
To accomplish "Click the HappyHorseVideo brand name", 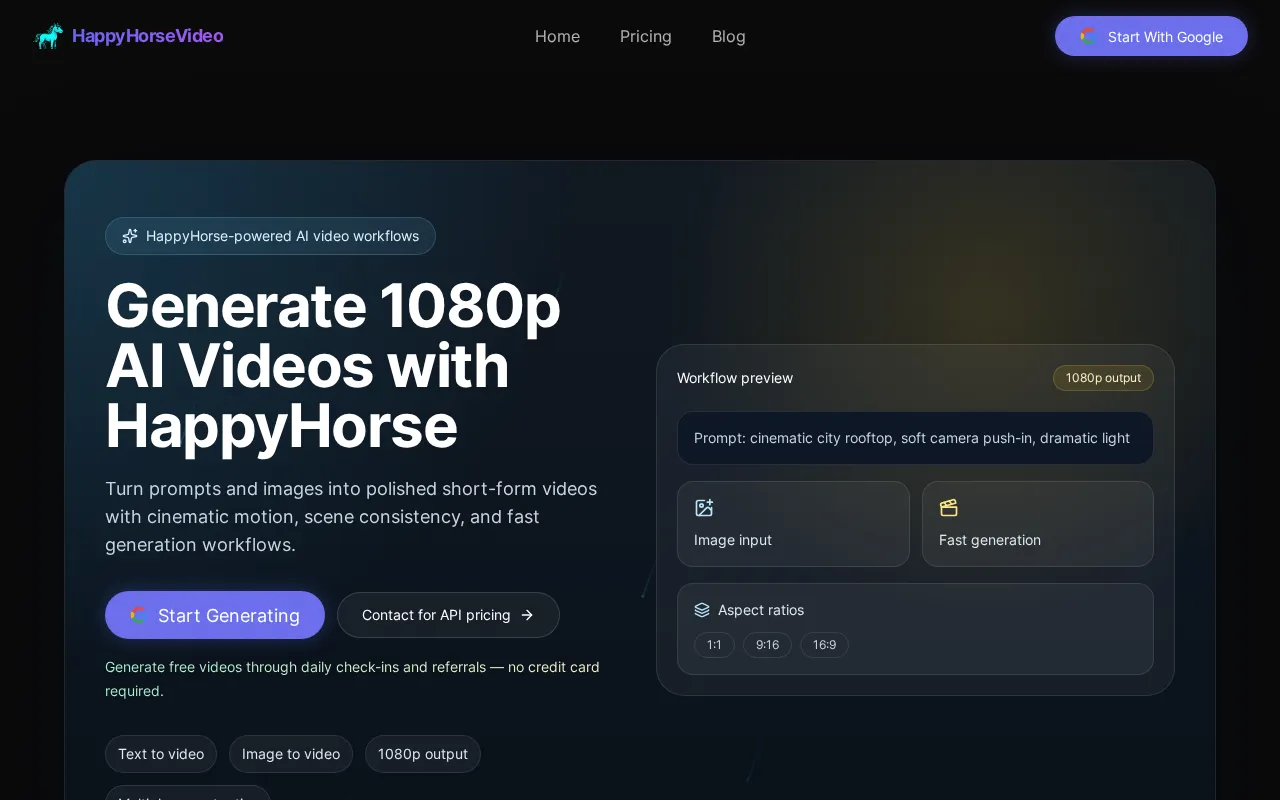I will [x=147, y=36].
